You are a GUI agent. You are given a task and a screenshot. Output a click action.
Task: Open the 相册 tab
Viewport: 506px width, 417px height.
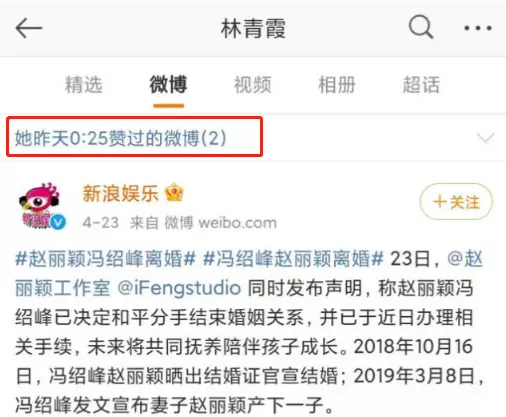tap(337, 84)
